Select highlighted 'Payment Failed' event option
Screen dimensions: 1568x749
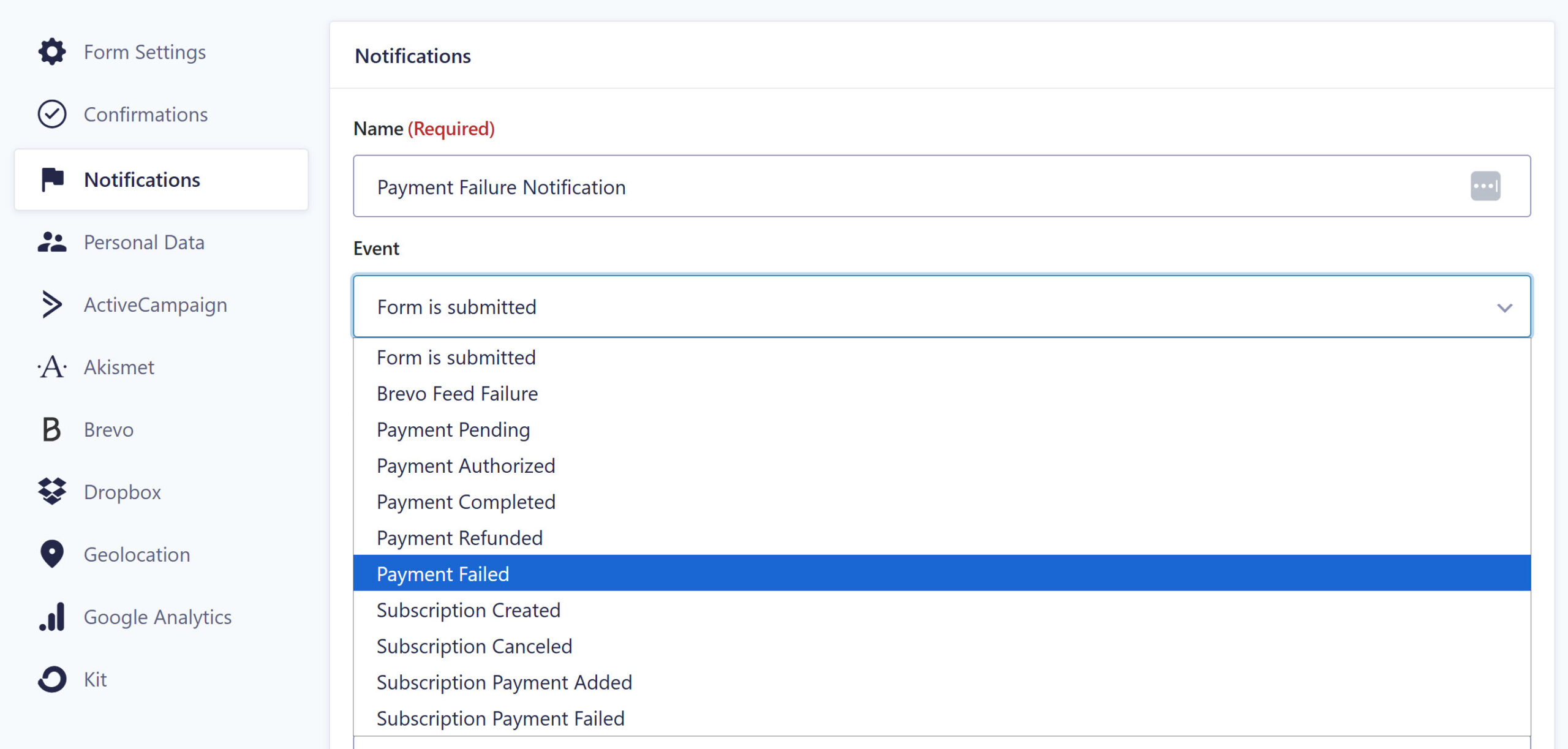coord(942,573)
